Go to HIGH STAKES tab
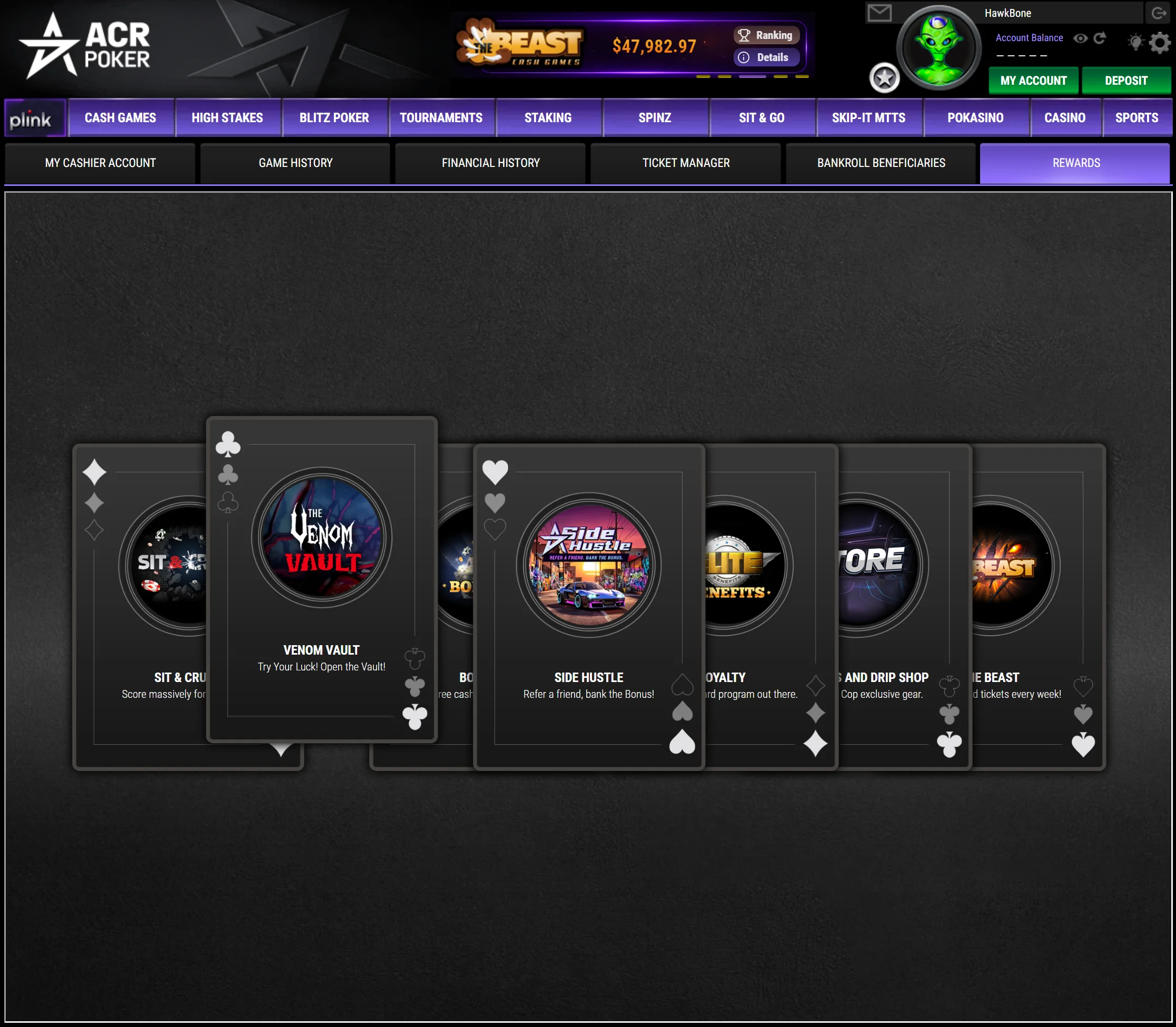 [228, 118]
